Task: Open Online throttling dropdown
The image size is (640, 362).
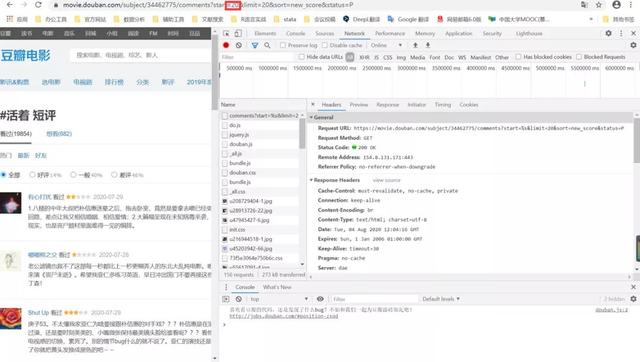Action: (x=386, y=45)
